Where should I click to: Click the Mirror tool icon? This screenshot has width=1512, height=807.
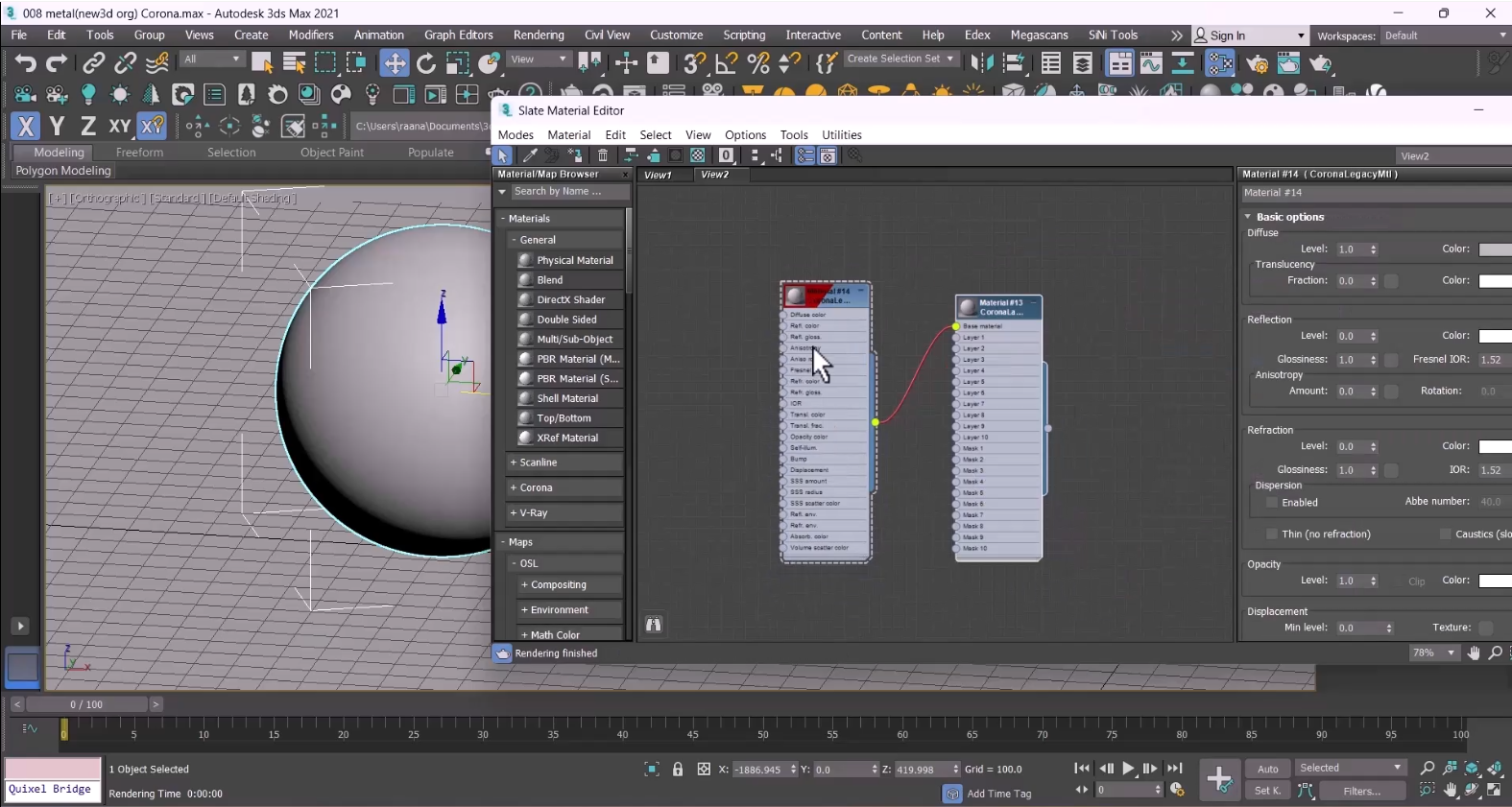coord(982,63)
